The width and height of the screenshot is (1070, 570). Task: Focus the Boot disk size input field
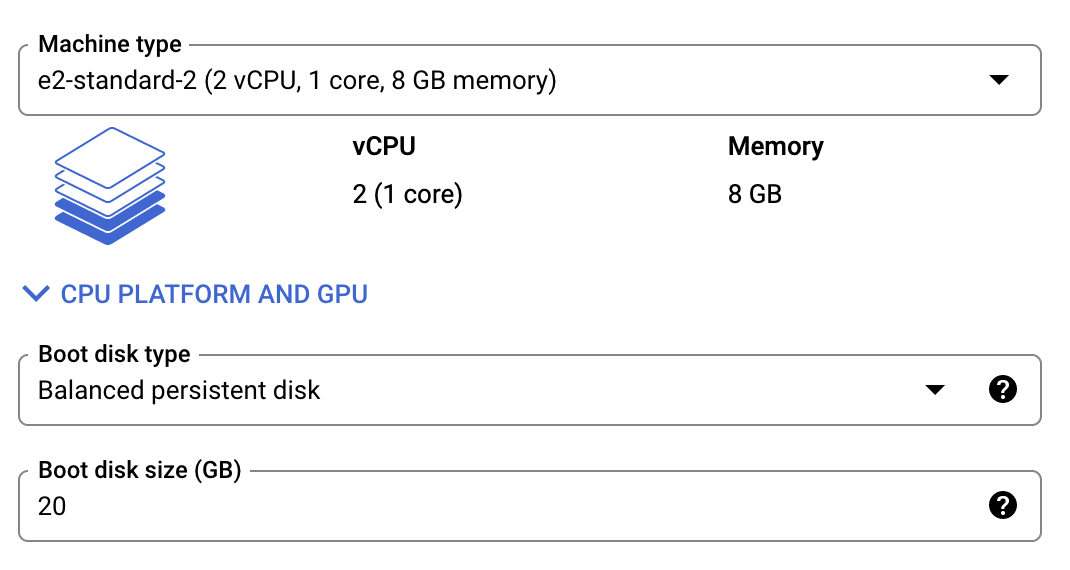tap(530, 506)
